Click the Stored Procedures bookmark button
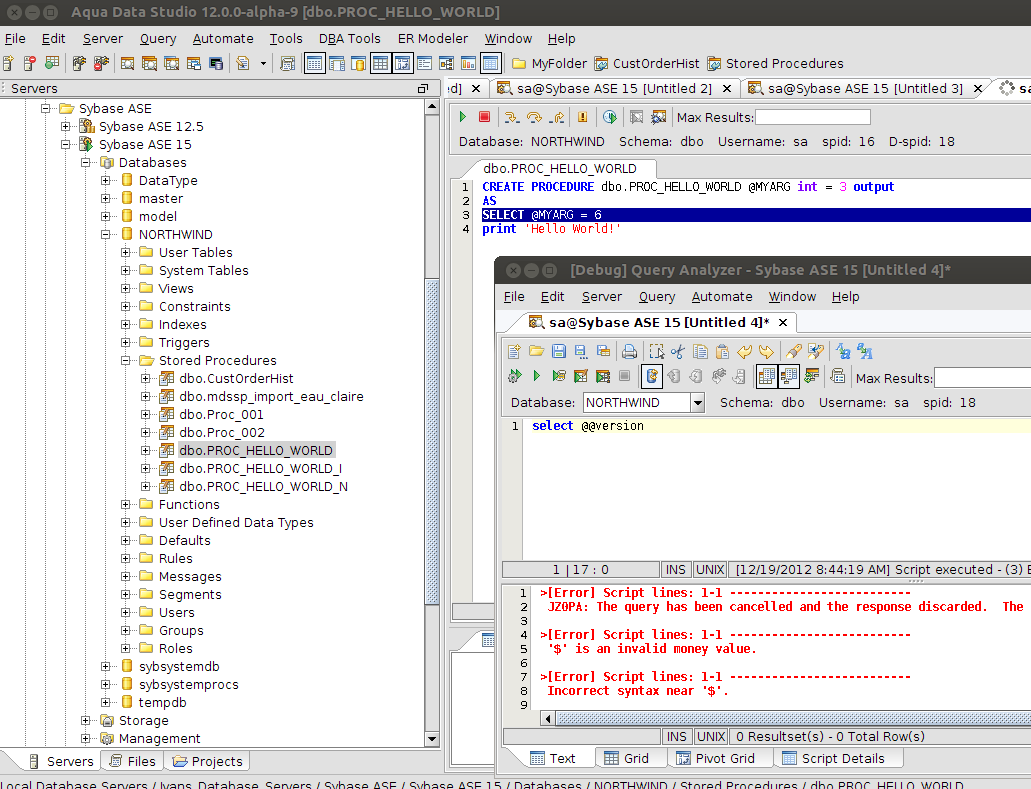The height and width of the screenshot is (789, 1031). tap(775, 63)
